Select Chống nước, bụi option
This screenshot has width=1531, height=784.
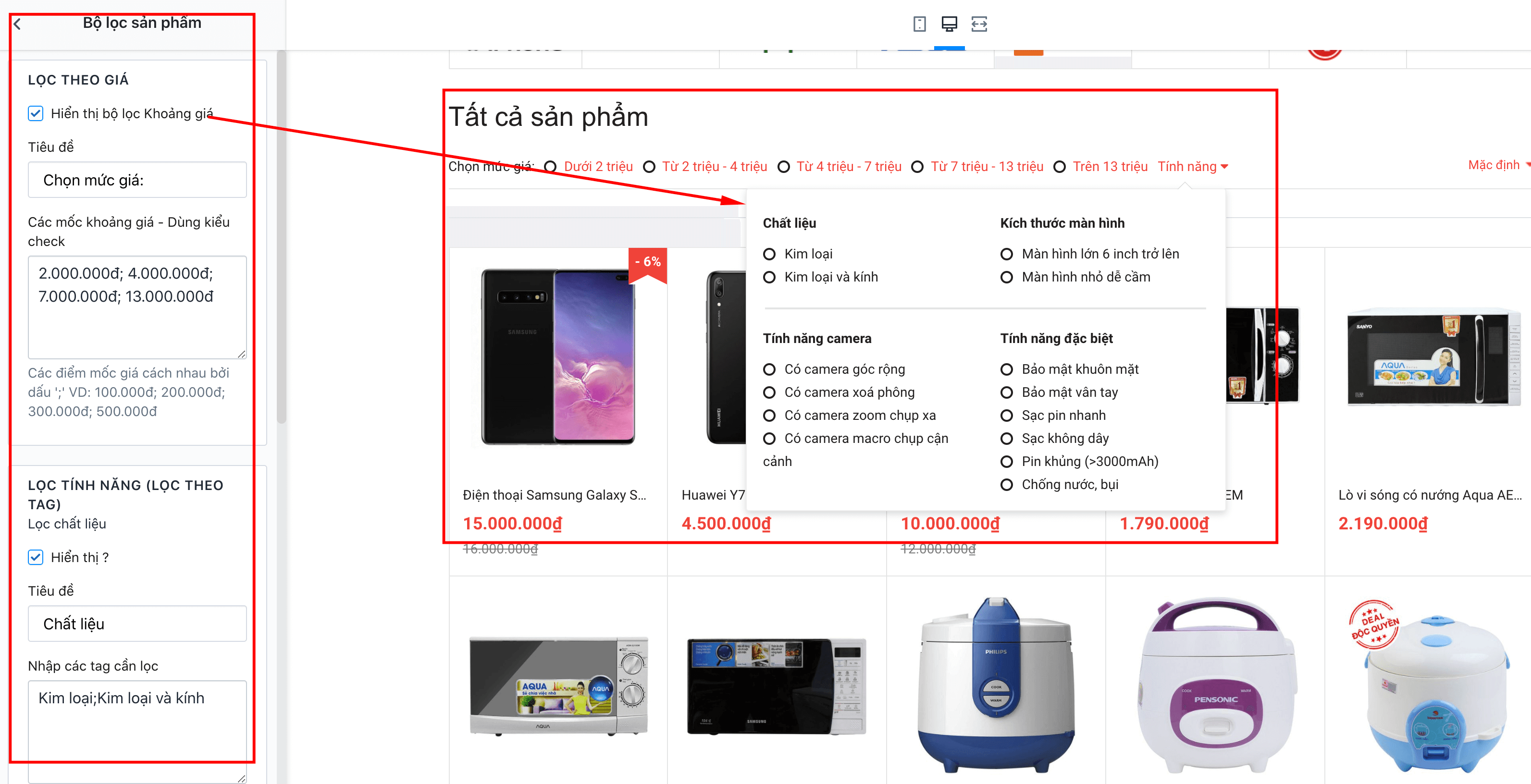point(1006,485)
